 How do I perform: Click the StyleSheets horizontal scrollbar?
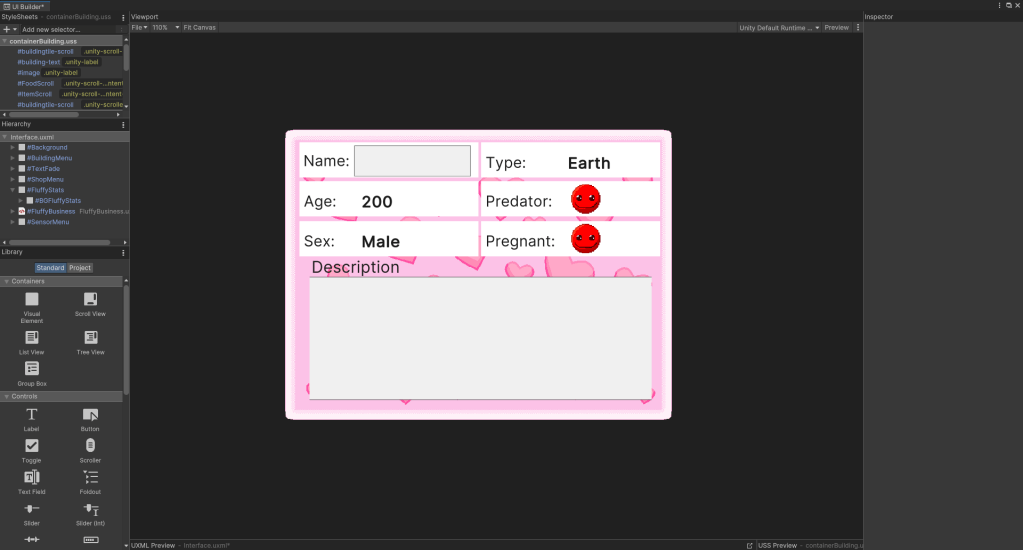click(x=43, y=114)
